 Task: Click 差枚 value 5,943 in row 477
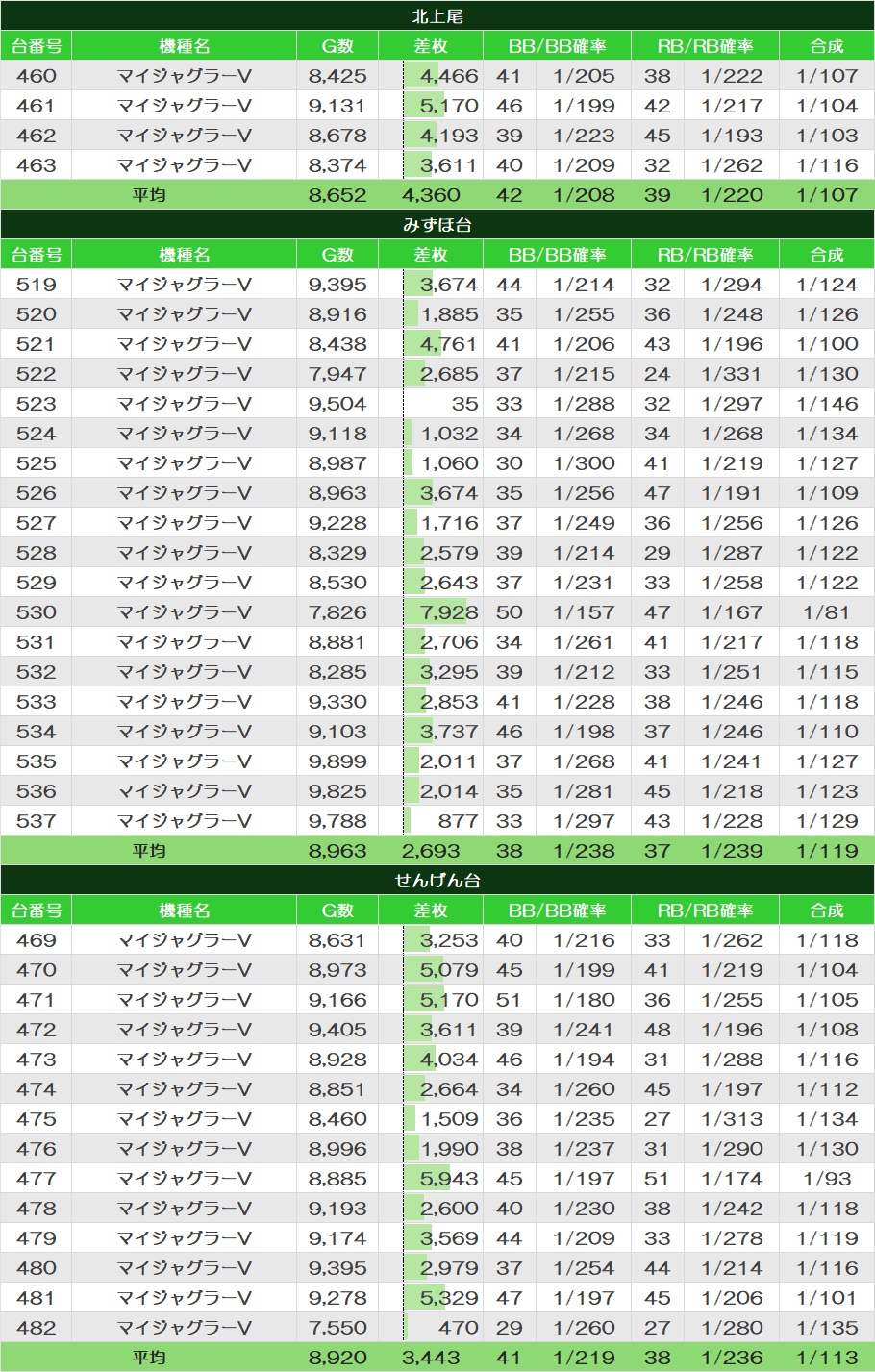(449, 1179)
